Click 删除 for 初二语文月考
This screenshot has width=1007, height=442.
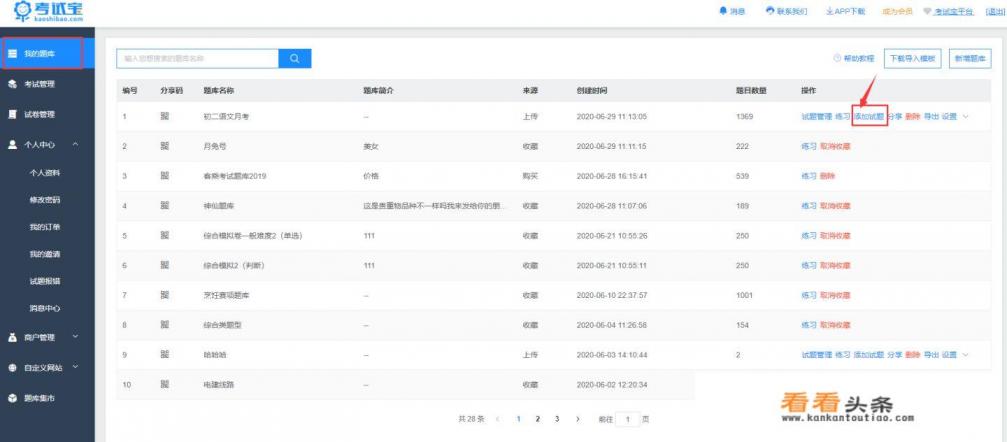(913, 117)
